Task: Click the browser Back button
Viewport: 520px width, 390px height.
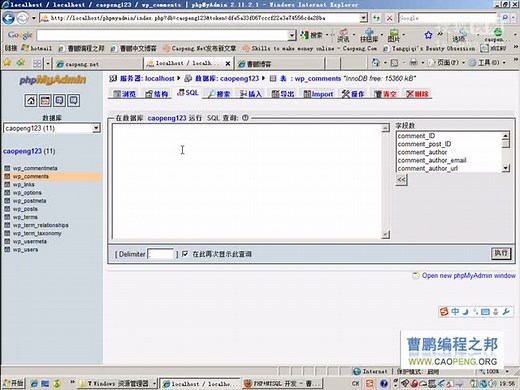Action: [9, 18]
